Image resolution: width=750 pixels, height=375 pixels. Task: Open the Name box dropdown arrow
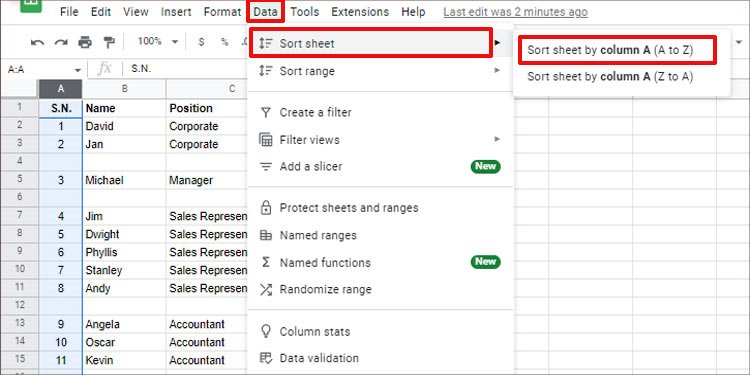point(77,70)
